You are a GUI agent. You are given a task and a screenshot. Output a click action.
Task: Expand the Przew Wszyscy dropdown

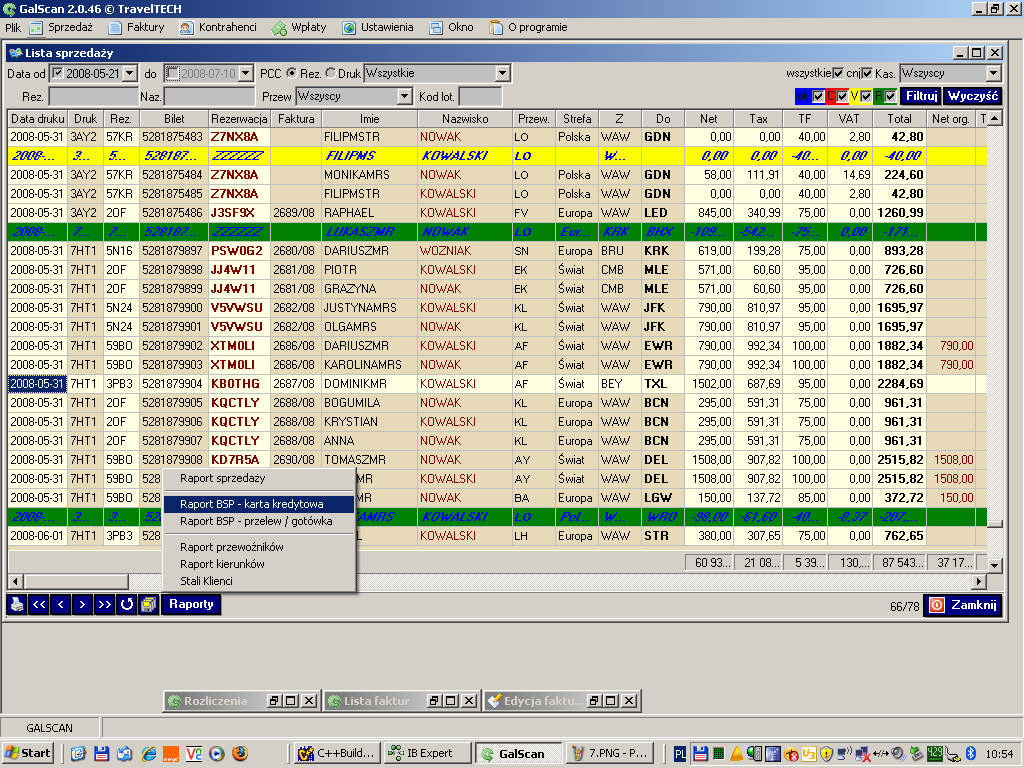point(404,97)
